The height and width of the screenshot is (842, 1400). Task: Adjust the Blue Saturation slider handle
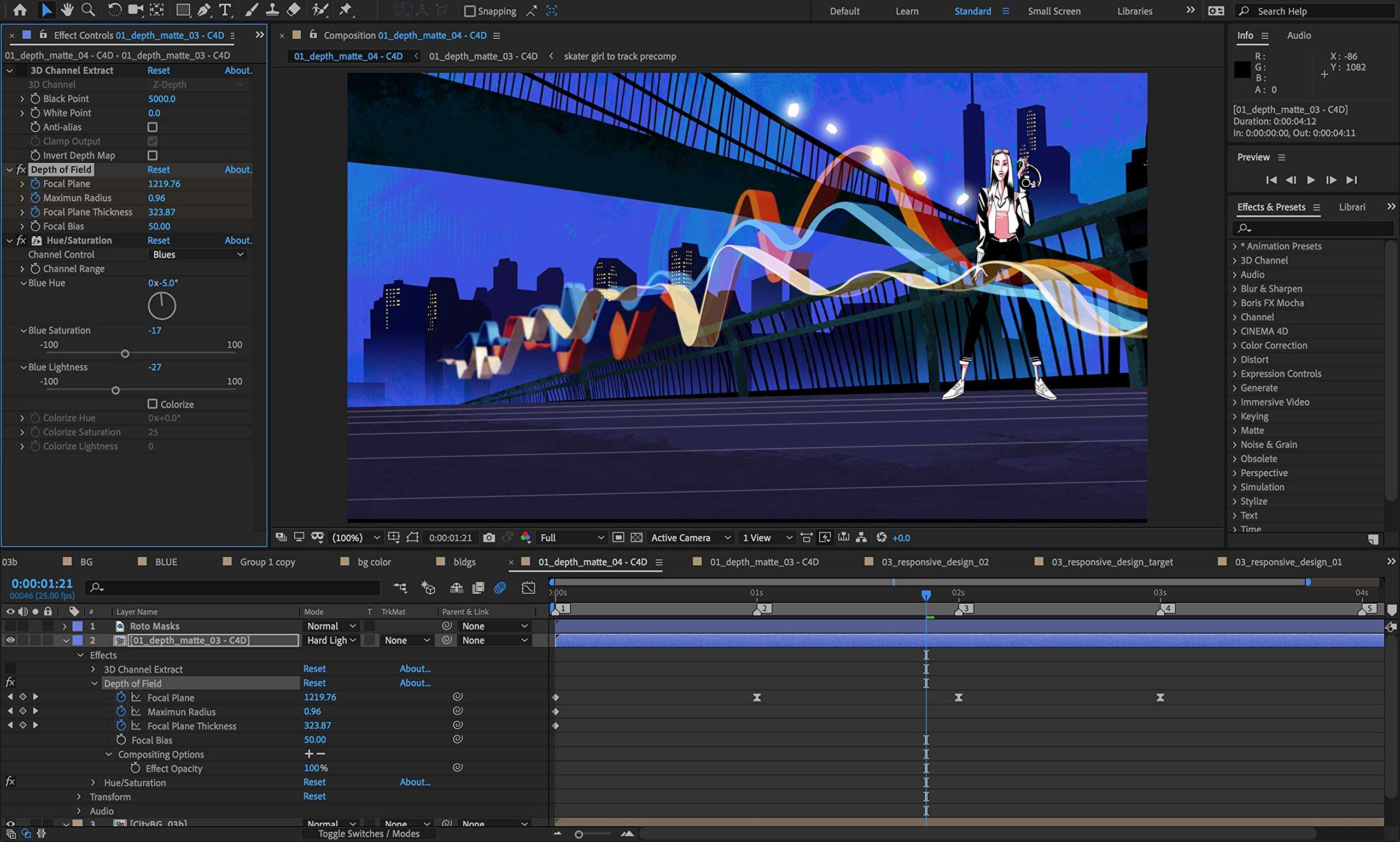pyautogui.click(x=125, y=354)
